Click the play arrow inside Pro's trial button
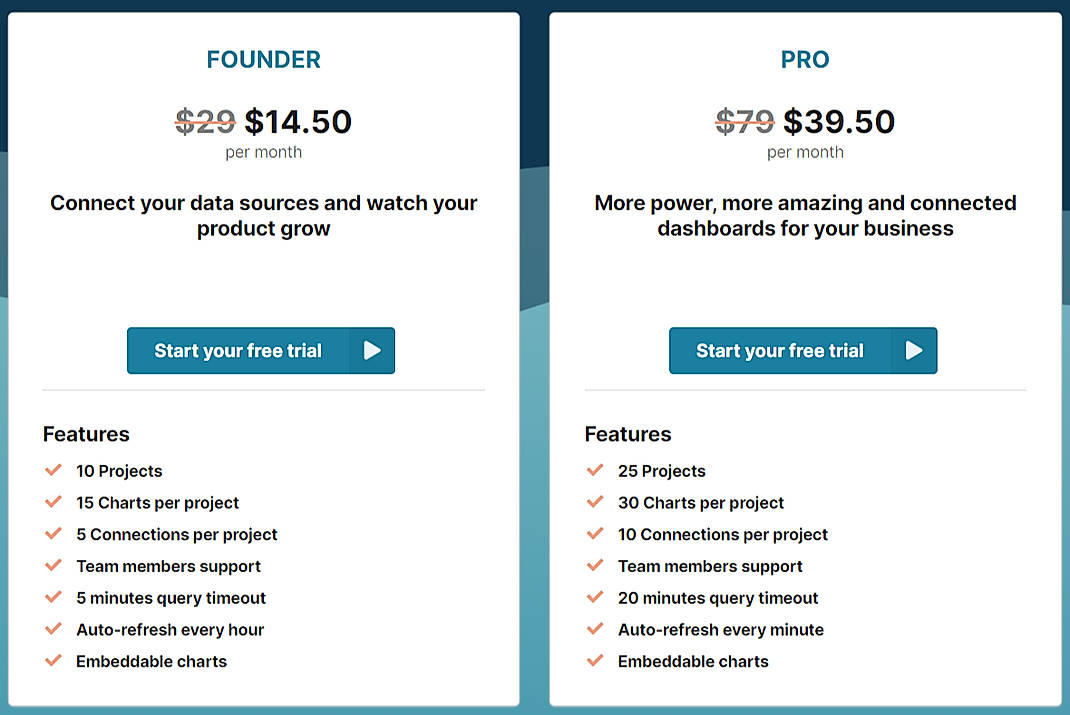Screen dimensions: 1070x715 pyautogui.click(x=914, y=350)
